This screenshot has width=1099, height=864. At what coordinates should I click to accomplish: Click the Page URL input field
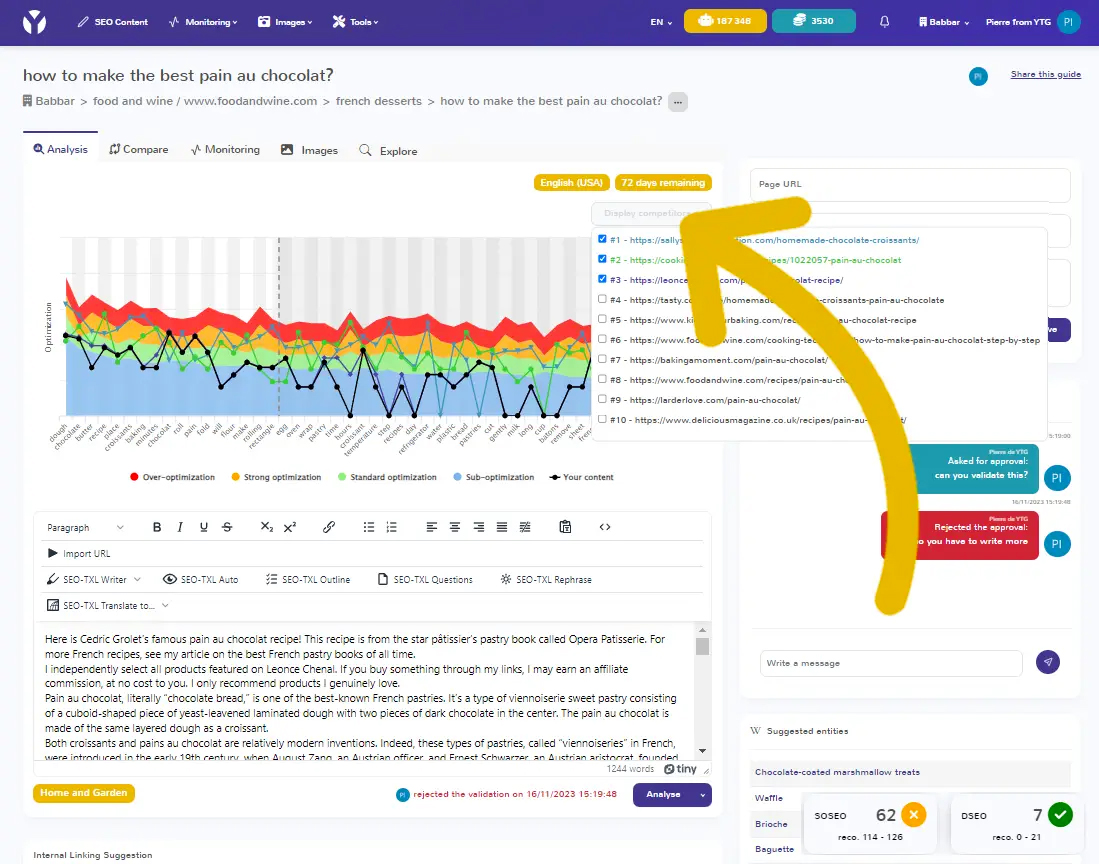coord(910,184)
